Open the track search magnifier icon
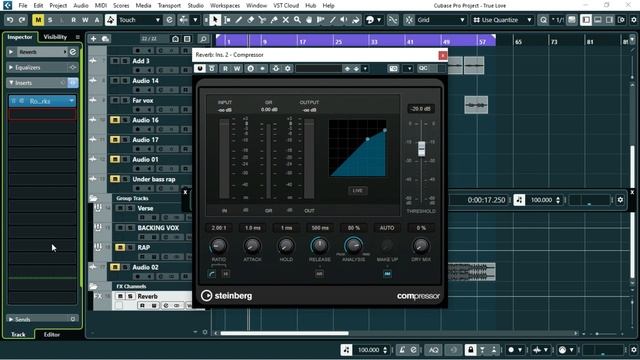This screenshot has height=360, width=640. [203, 39]
